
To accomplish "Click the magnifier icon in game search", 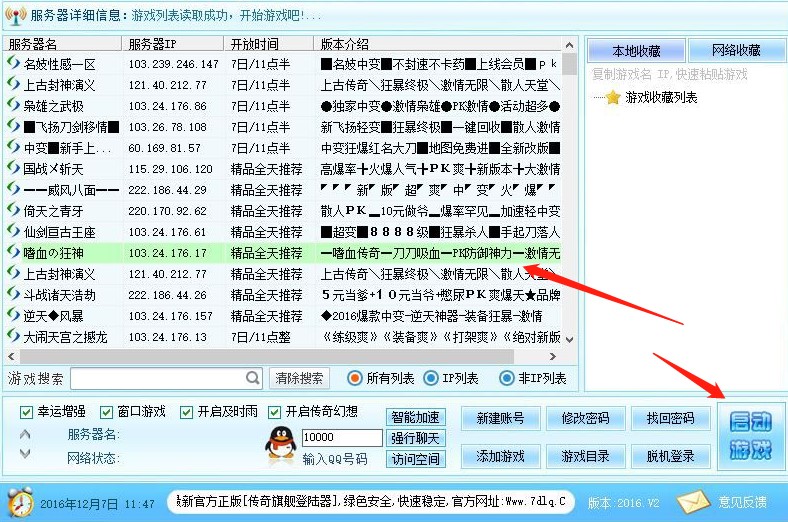I will click(253, 378).
